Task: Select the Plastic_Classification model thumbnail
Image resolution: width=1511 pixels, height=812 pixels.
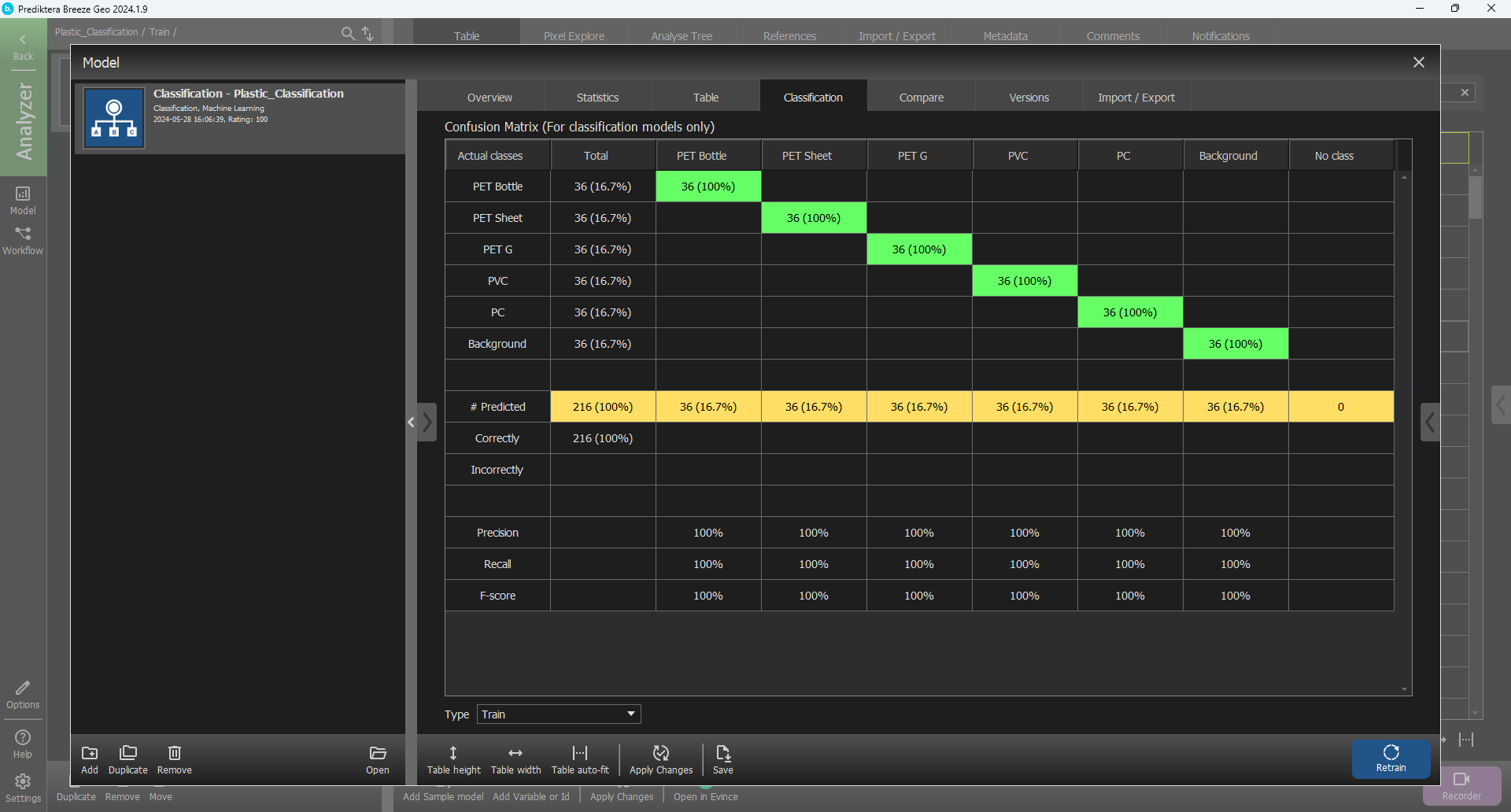Action: [114, 118]
